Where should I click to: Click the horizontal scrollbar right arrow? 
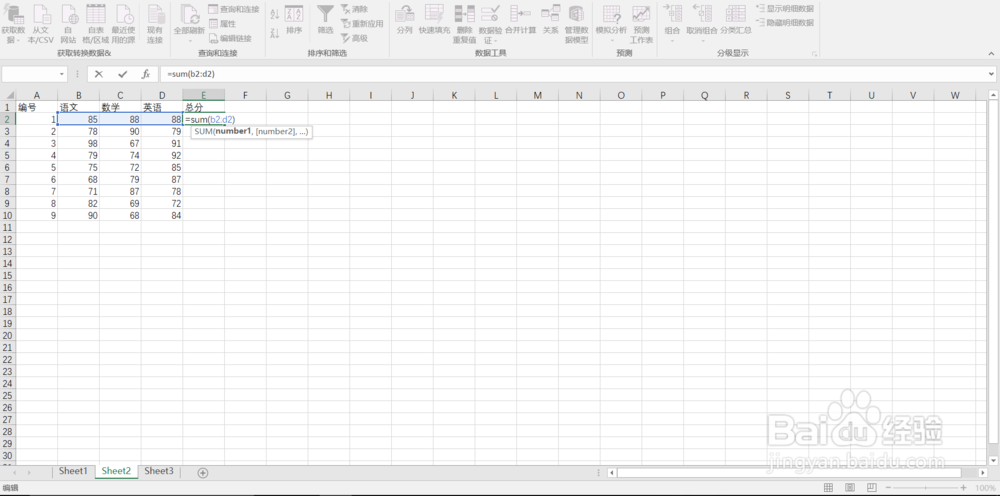[983, 472]
